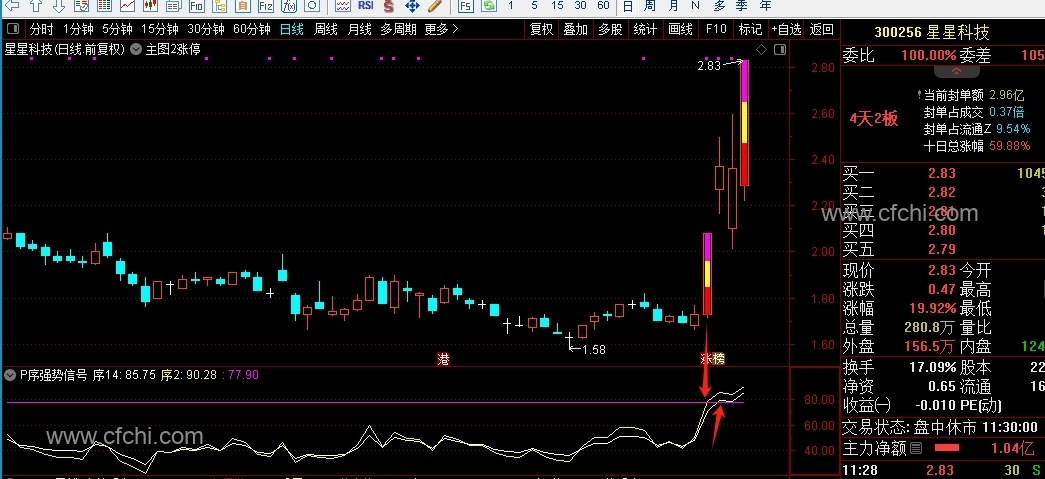Select 周 period in top toolbar
The width and height of the screenshot is (1045, 479).
[650, 6]
